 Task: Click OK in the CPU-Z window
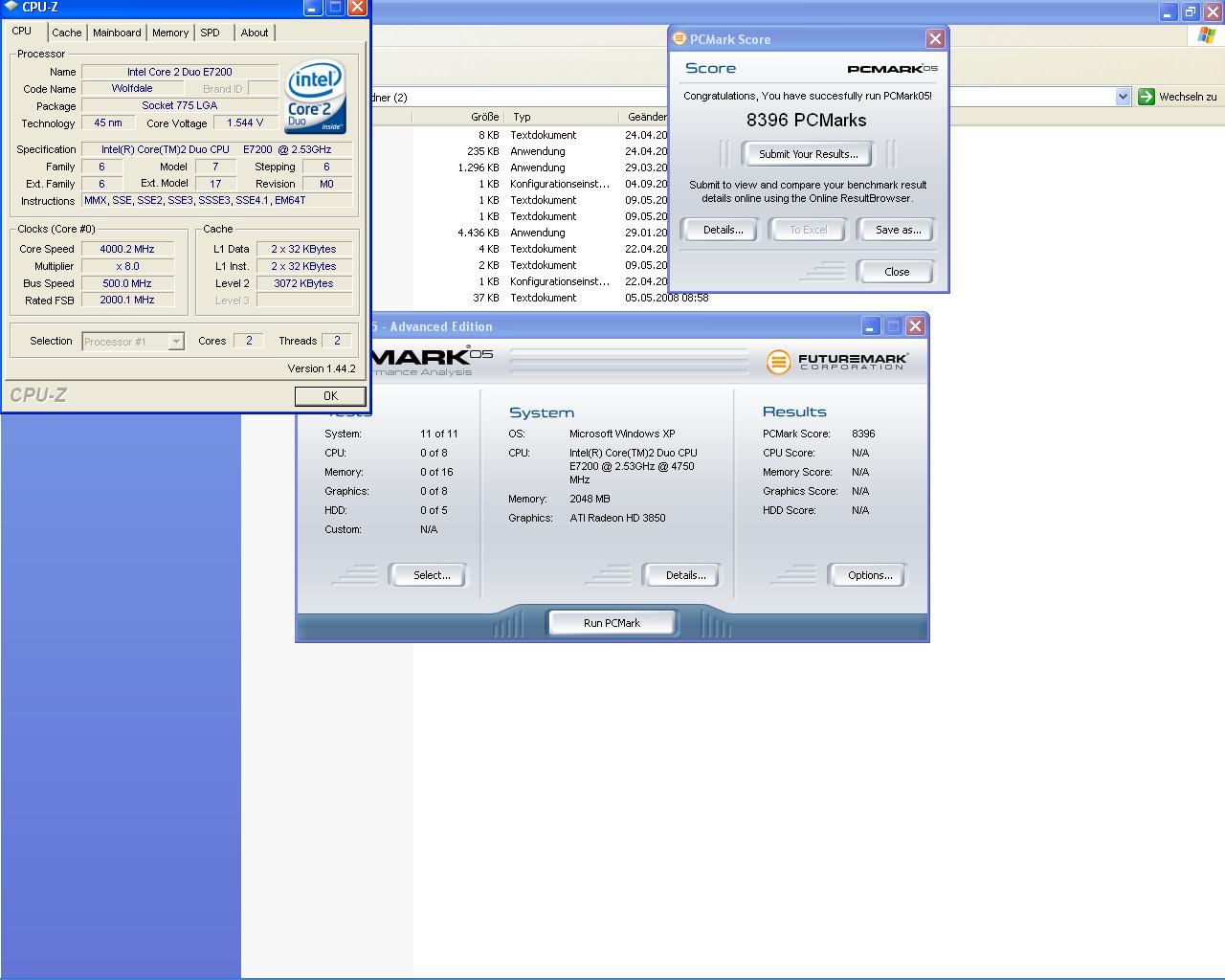coord(330,395)
